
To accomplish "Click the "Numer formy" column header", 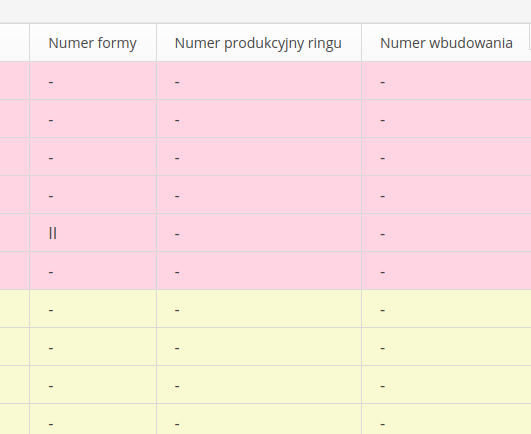I will (x=93, y=43).
